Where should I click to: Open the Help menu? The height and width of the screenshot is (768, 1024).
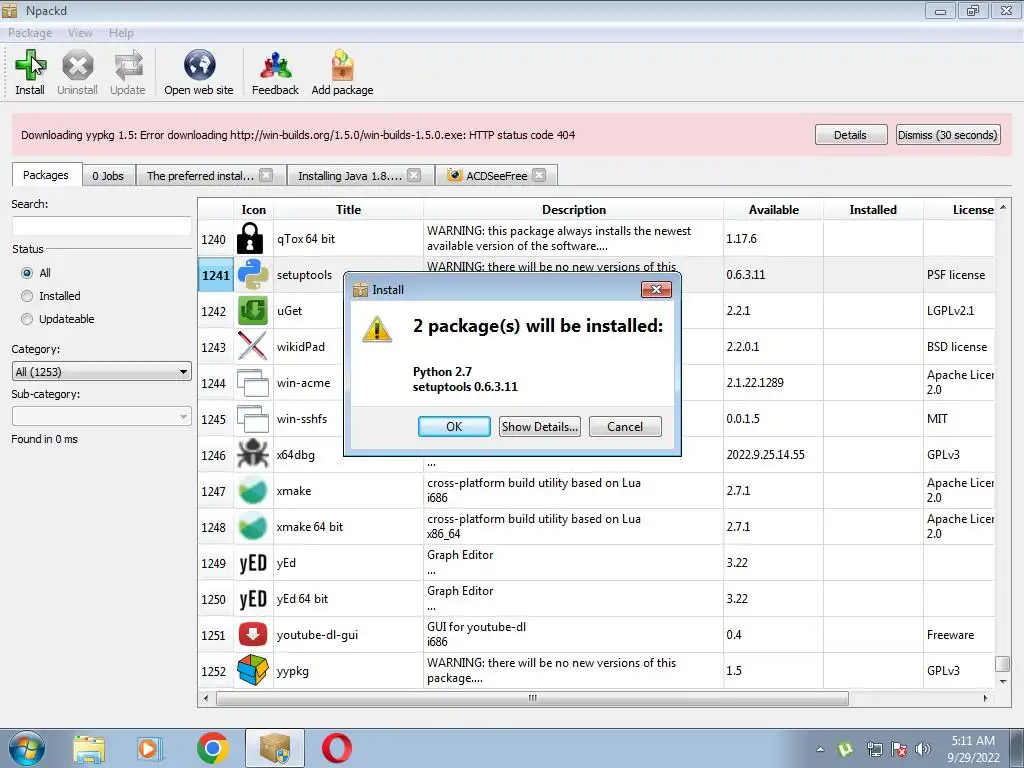tap(121, 33)
